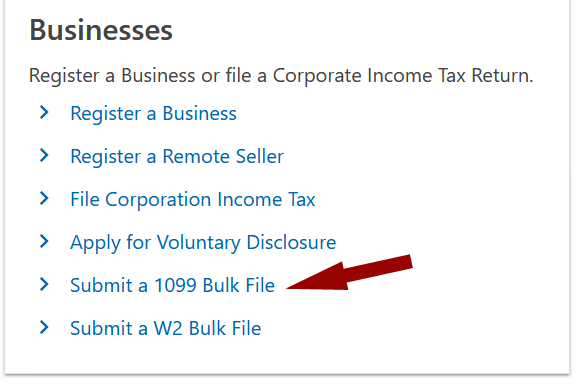The width and height of the screenshot is (576, 384).
Task: Click the arrowhead tip pointing at 1099 link
Action: point(292,287)
